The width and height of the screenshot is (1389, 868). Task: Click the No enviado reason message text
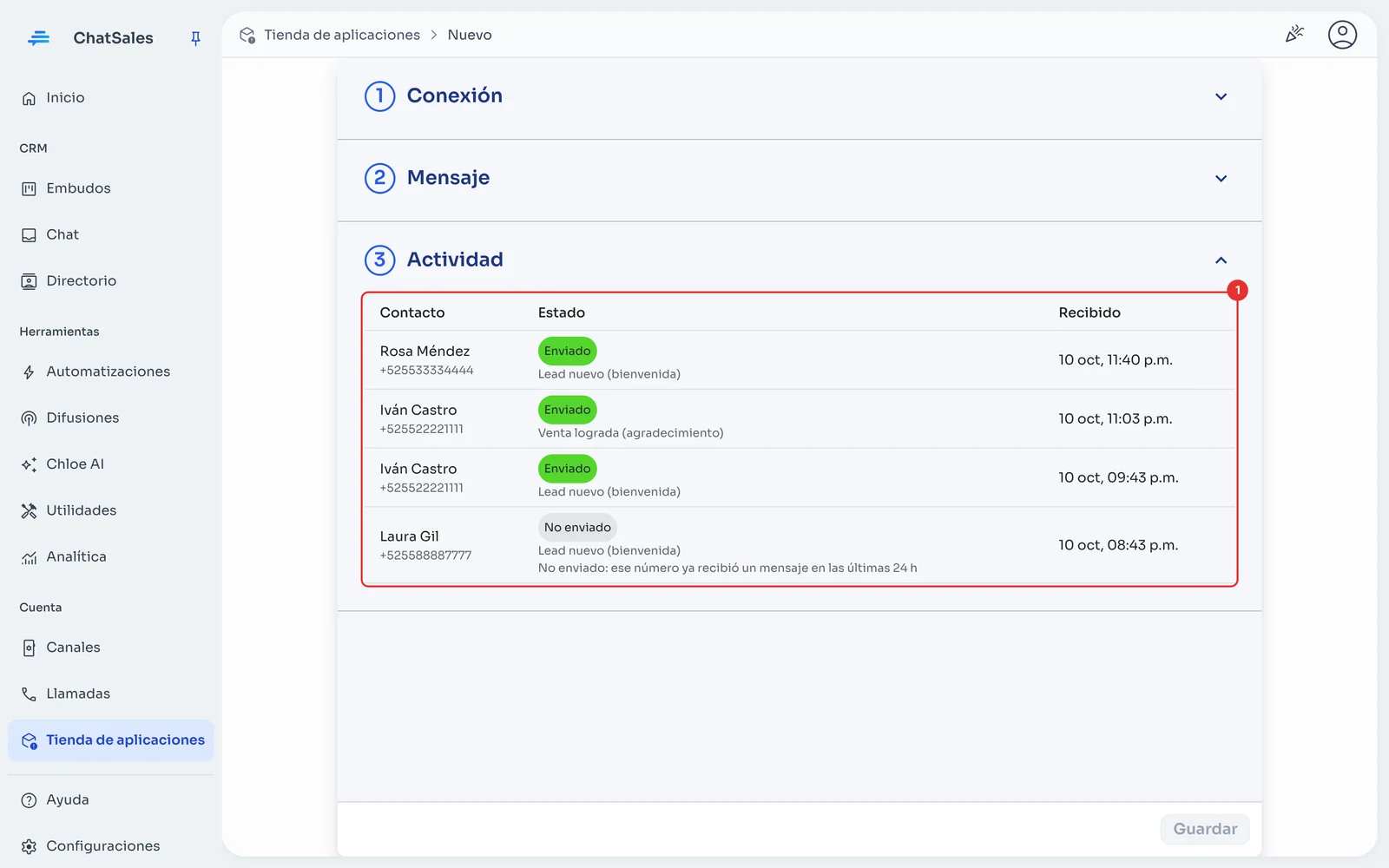(727, 568)
